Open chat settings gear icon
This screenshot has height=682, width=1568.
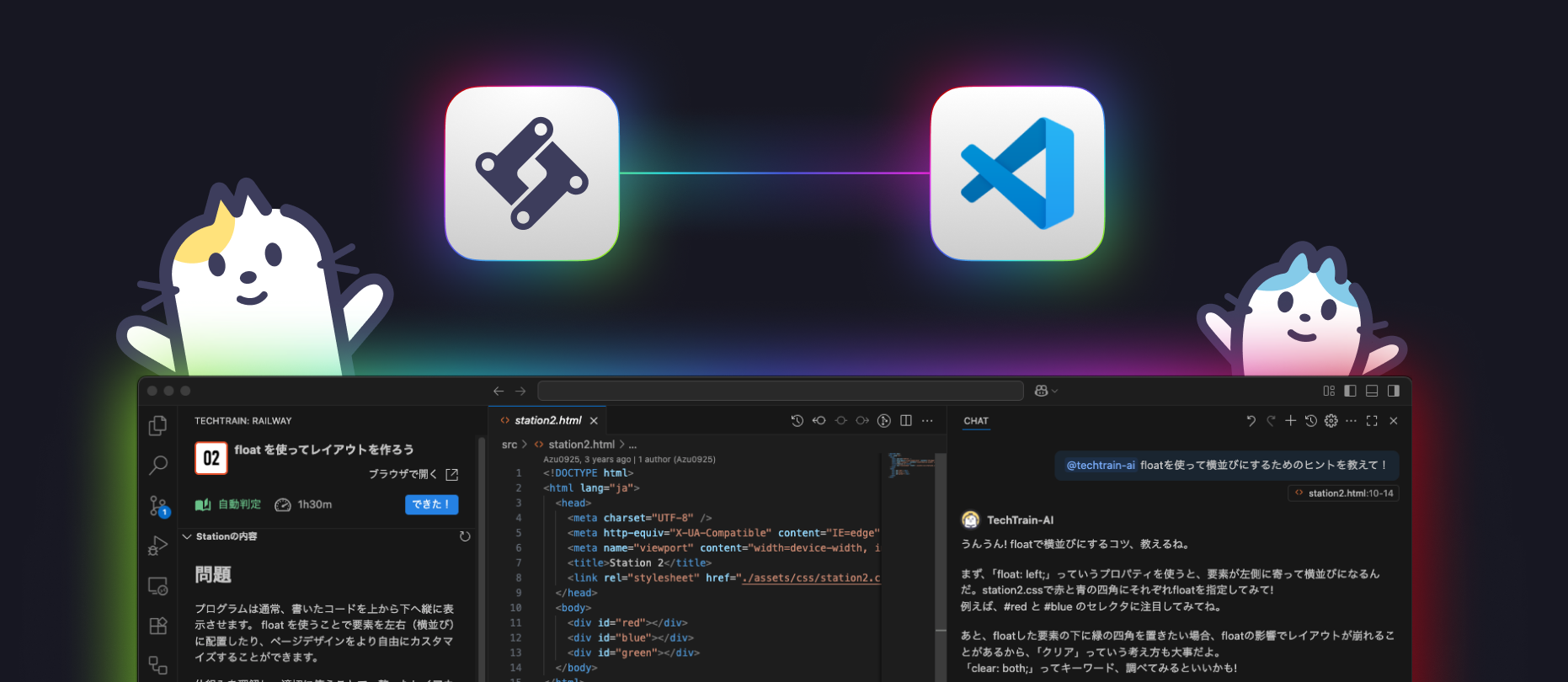pos(1331,421)
